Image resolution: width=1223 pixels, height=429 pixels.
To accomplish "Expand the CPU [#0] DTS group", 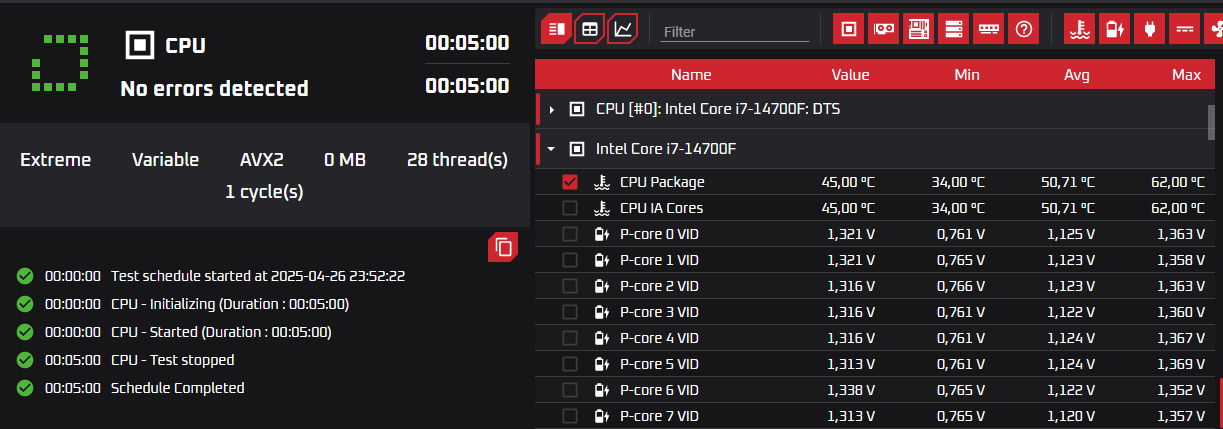I will [x=552, y=109].
